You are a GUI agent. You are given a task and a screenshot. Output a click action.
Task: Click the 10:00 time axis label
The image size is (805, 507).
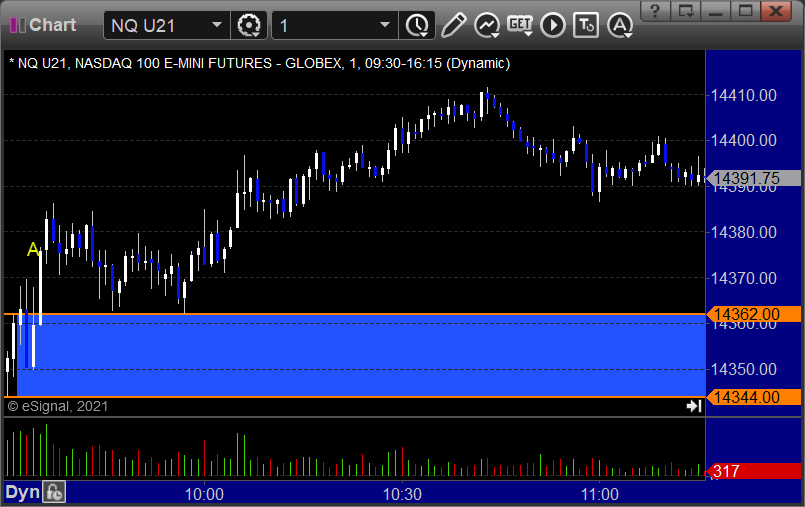coord(204,494)
